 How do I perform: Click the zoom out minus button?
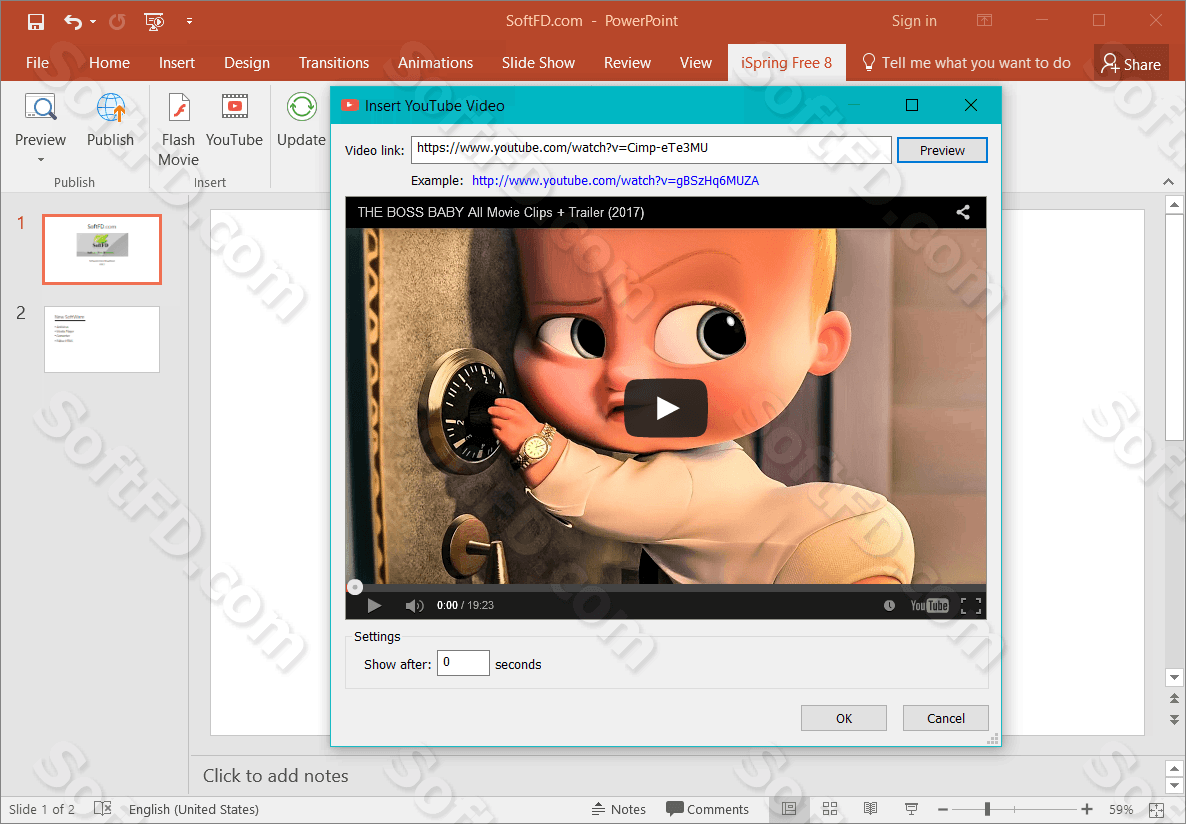tap(942, 809)
